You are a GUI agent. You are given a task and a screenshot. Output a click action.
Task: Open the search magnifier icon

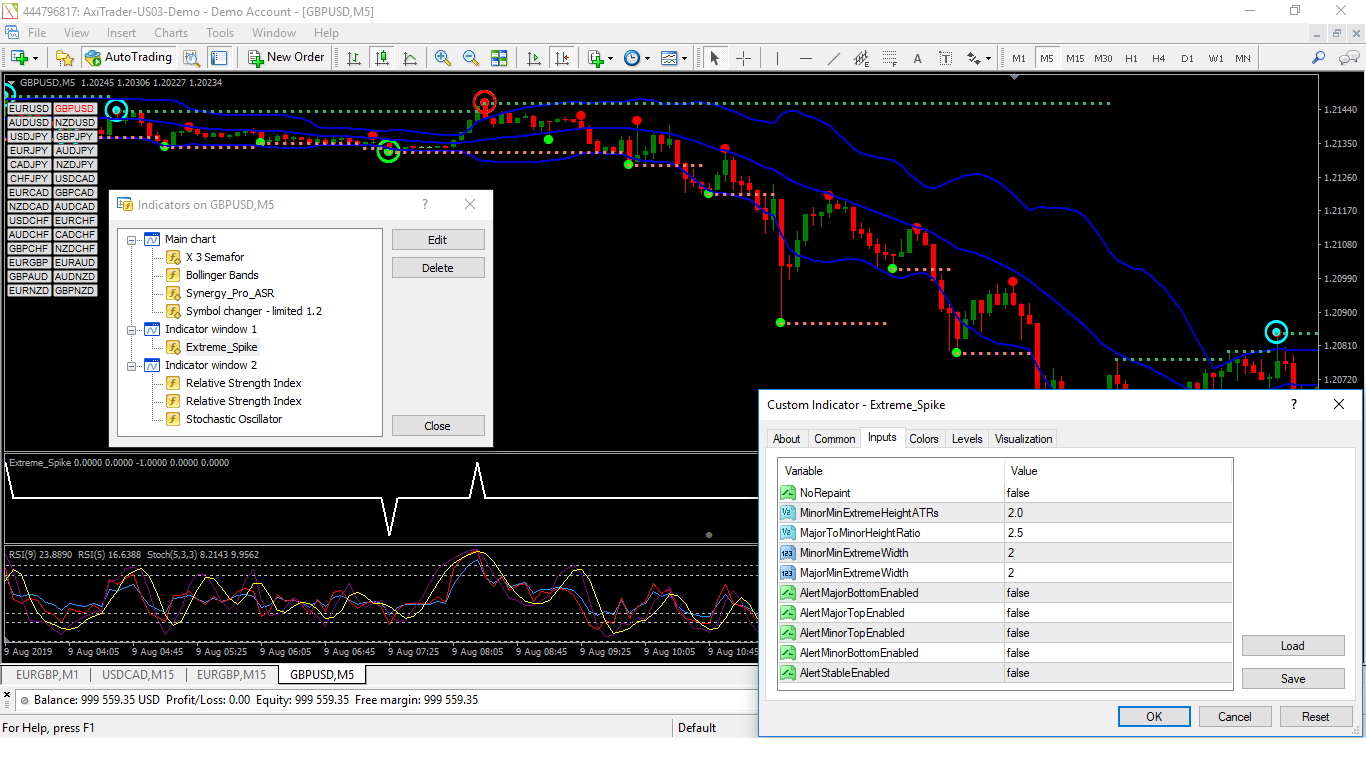[1319, 58]
